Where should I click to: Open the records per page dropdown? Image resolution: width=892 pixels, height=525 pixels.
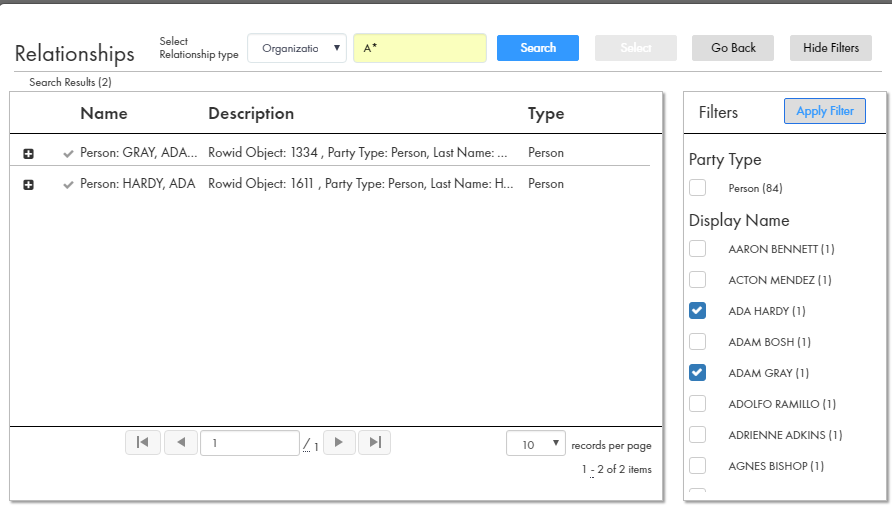coord(536,444)
